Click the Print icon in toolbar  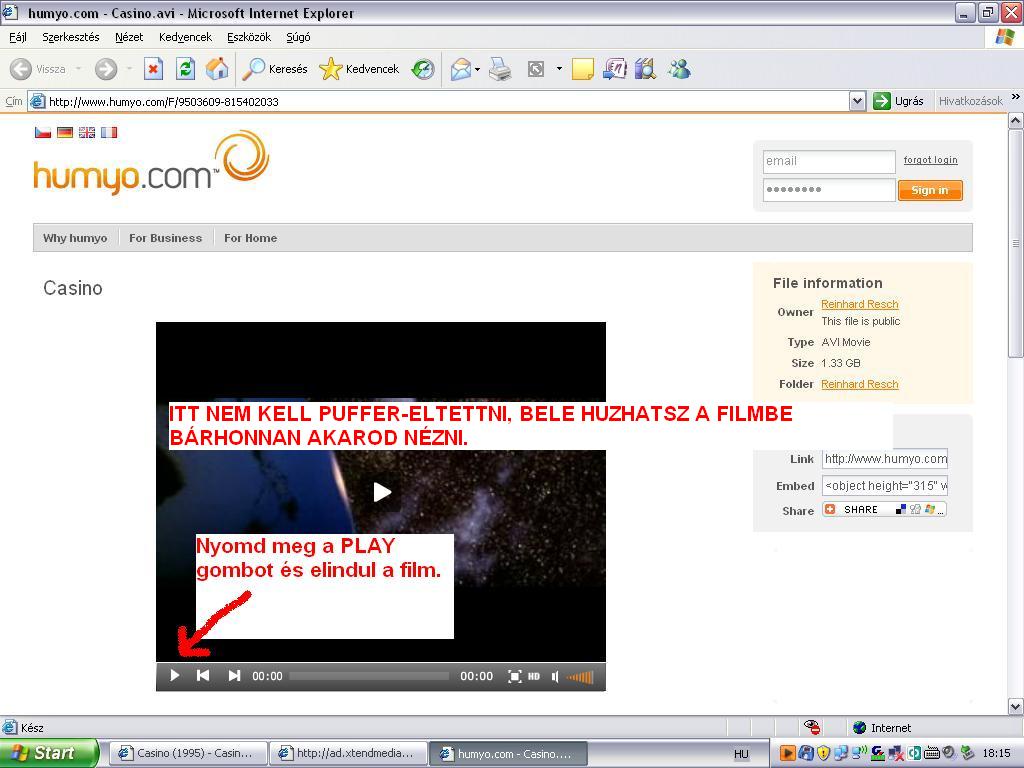click(x=500, y=69)
